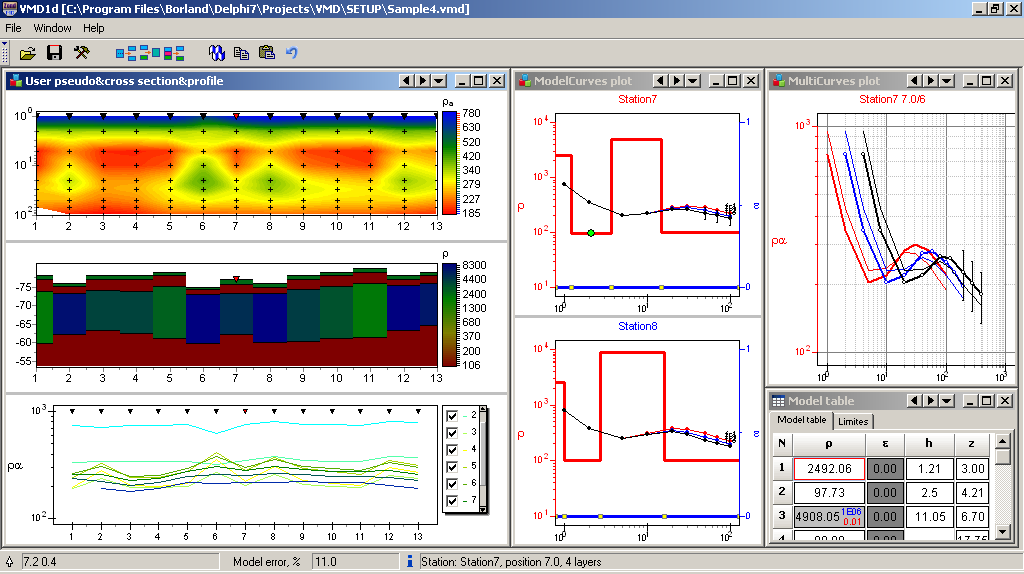Save the project with the floppy disk icon
Viewport: 1024px width, 574px height.
click(x=55, y=52)
